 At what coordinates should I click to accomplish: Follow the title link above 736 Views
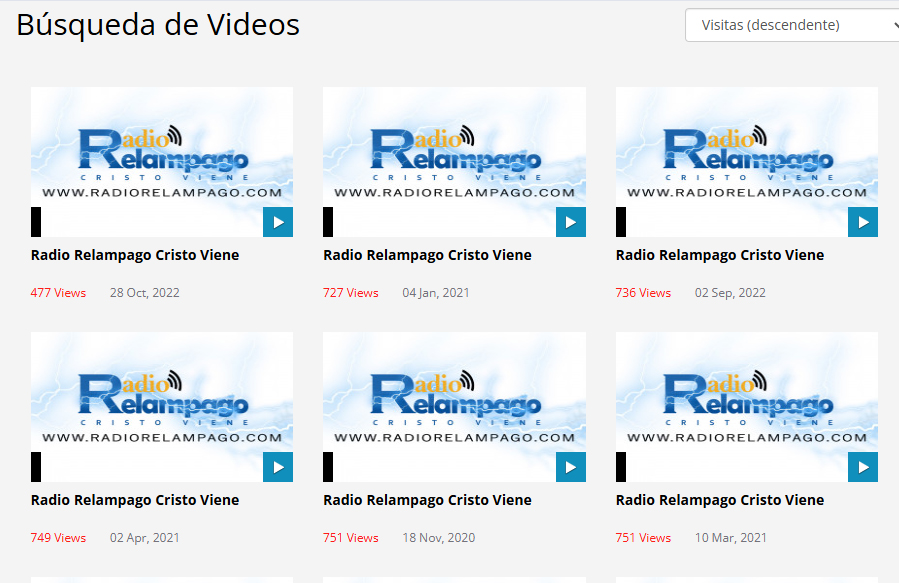coord(720,255)
